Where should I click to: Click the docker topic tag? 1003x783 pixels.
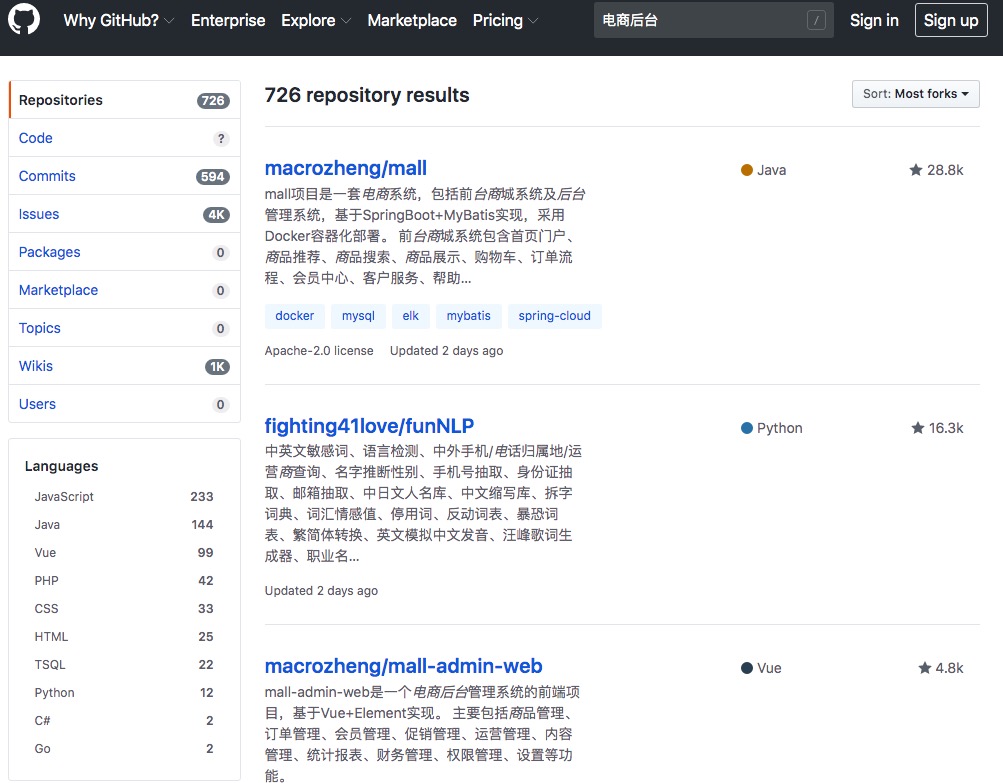click(x=294, y=316)
